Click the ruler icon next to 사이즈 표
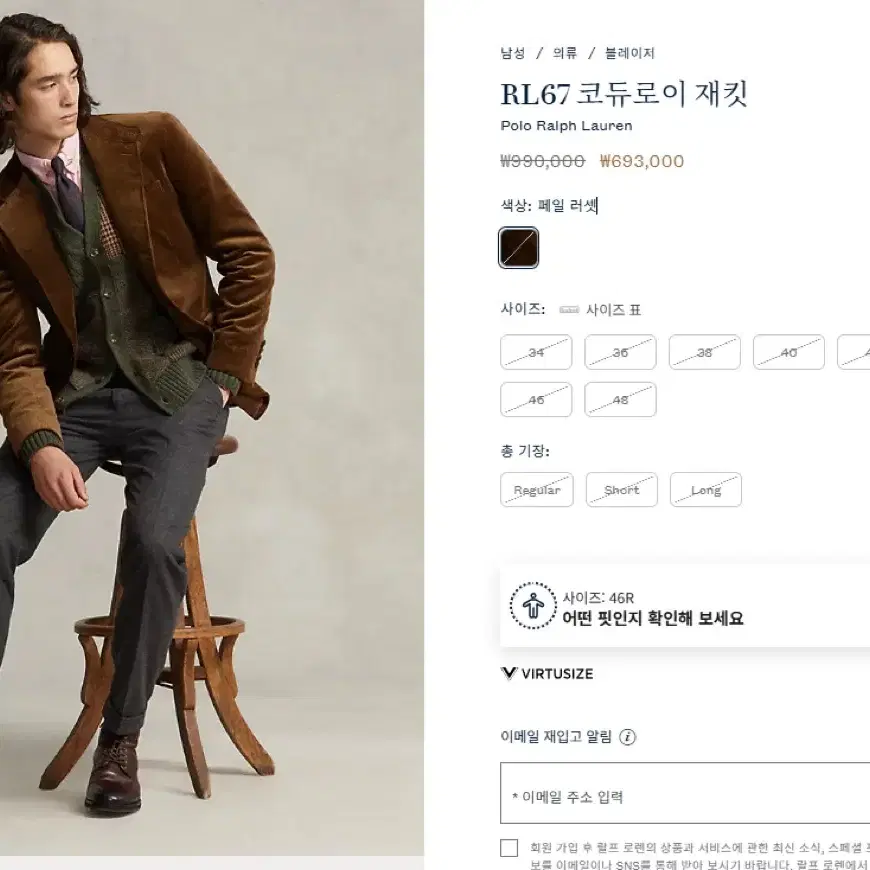 (x=569, y=310)
